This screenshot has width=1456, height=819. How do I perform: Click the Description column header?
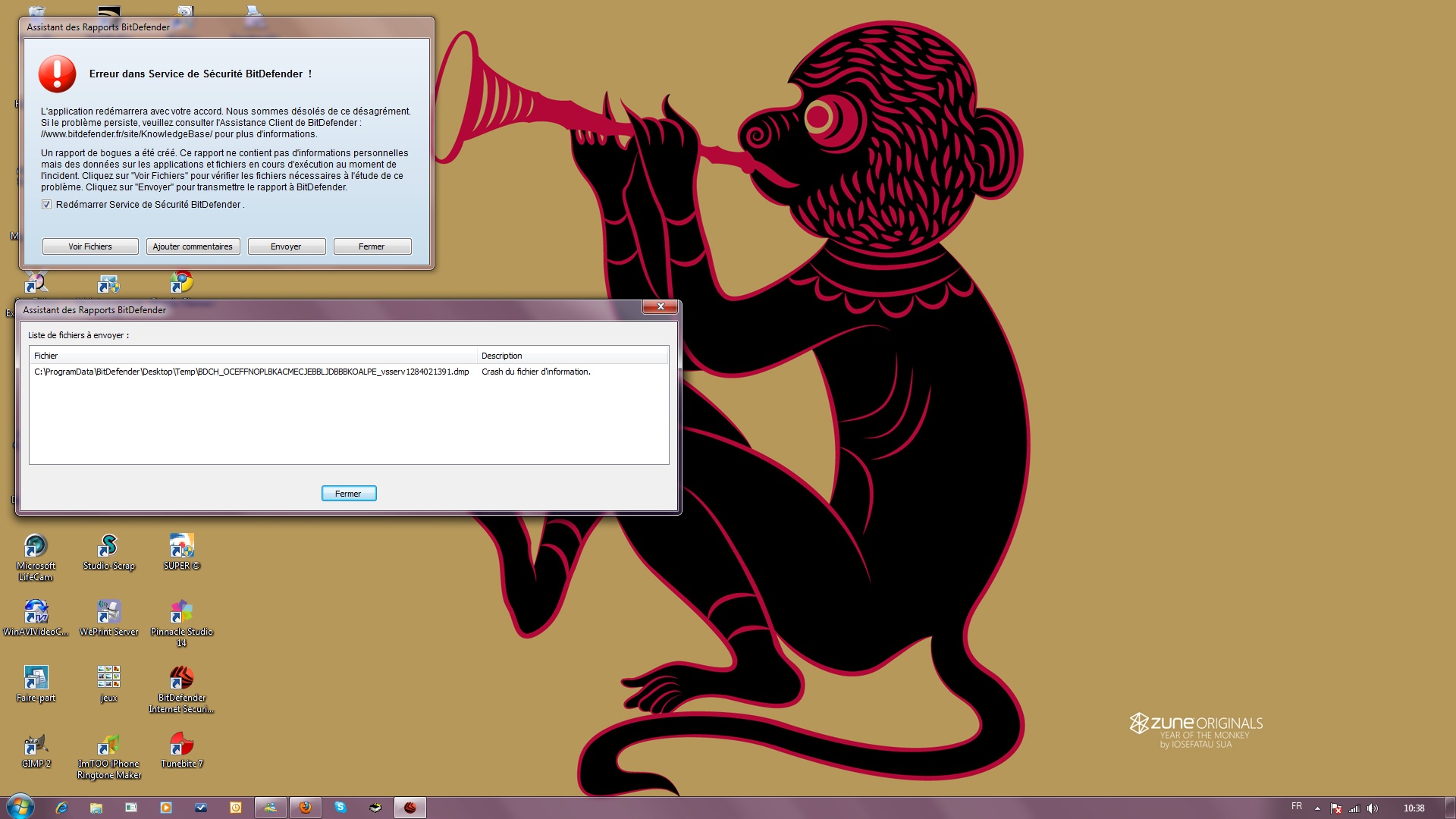click(x=573, y=356)
